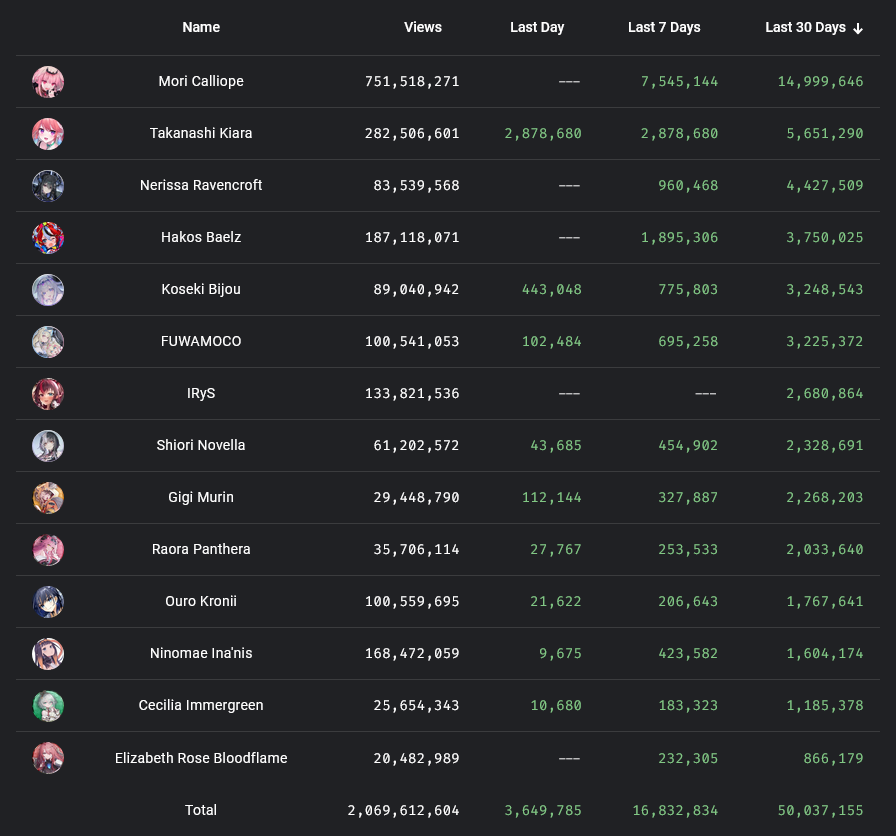The image size is (896, 836).
Task: Select Hakos Baelz's avatar icon
Action: tap(48, 238)
